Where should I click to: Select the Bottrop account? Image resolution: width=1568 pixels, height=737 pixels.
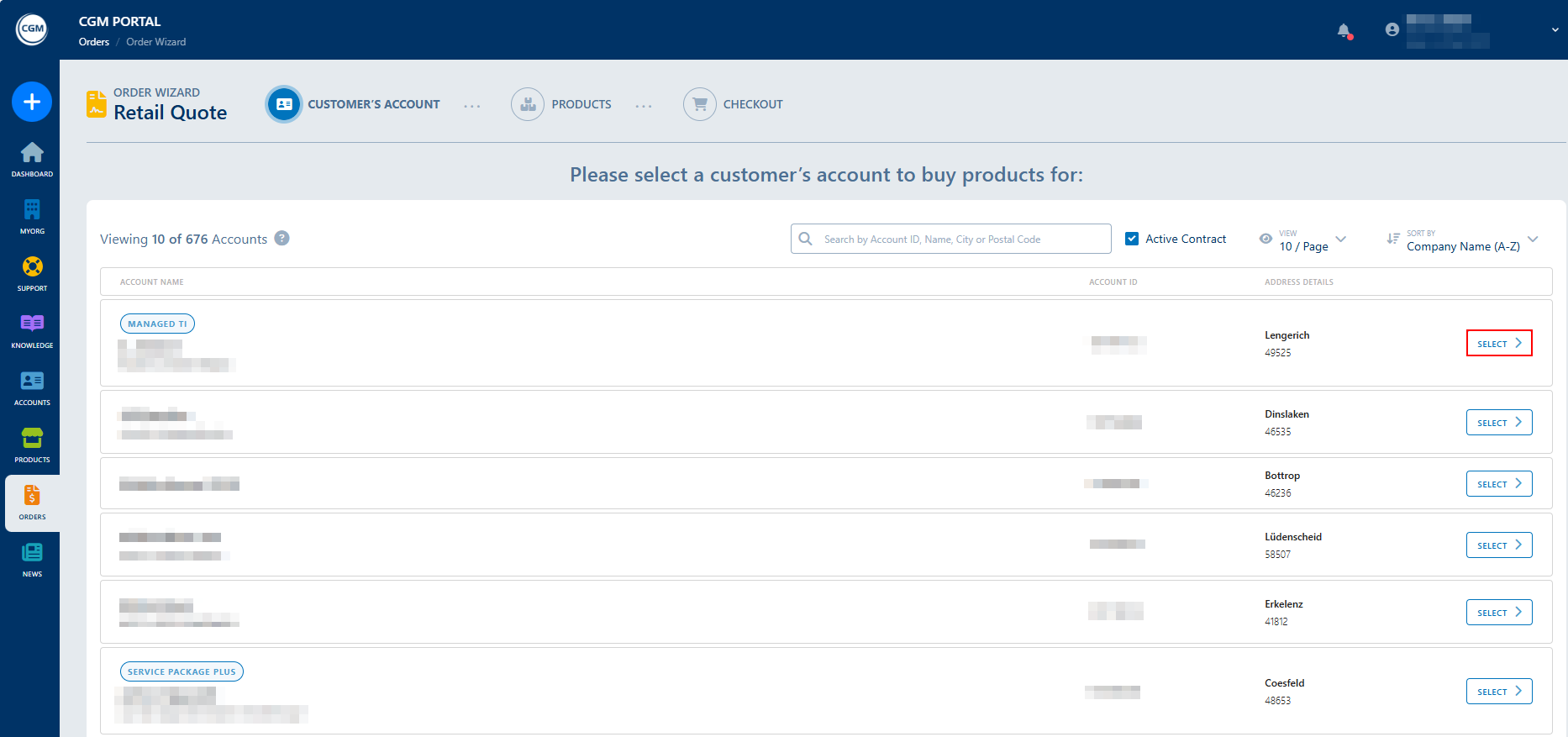[x=1499, y=483]
